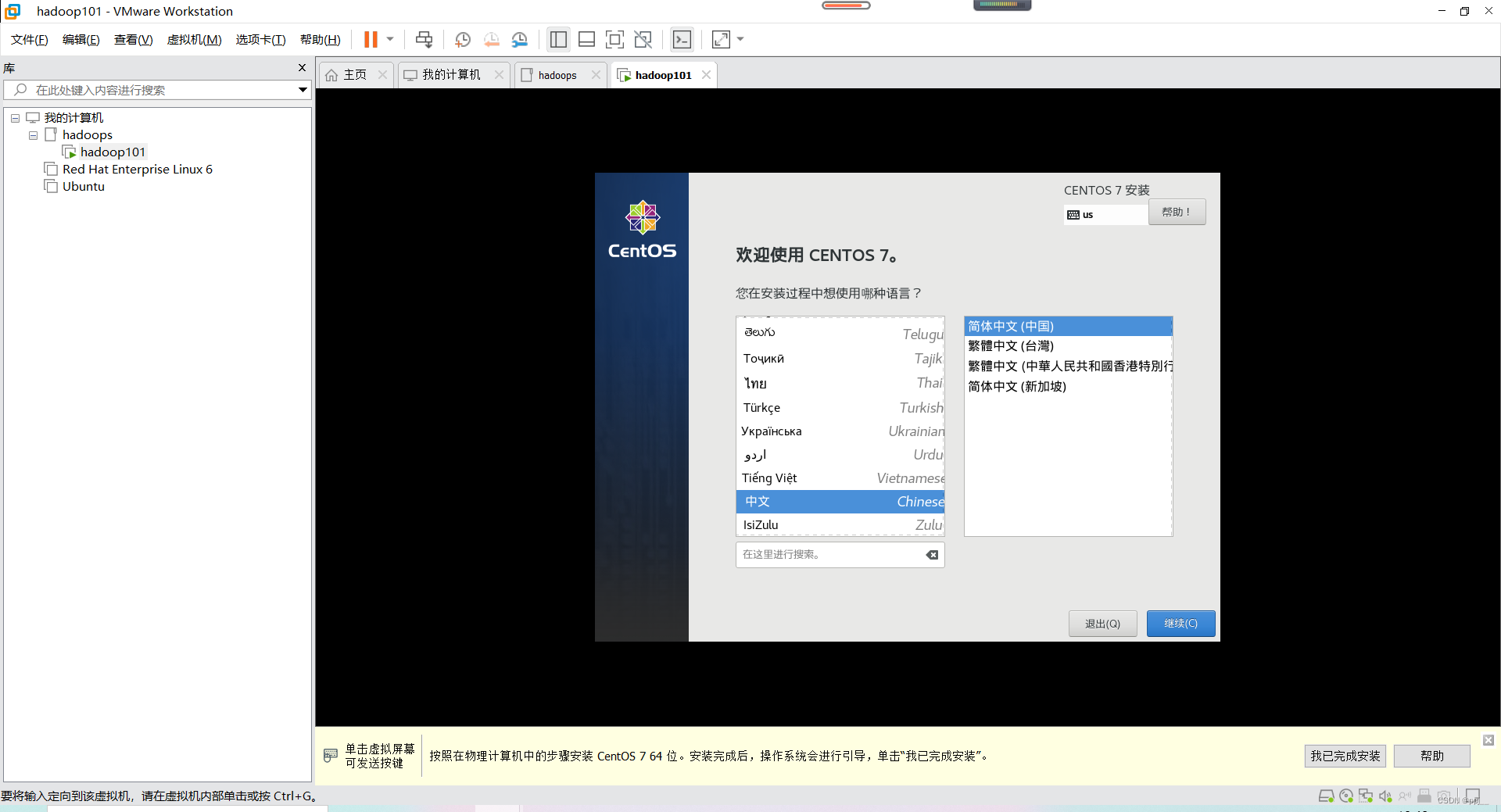The width and height of the screenshot is (1501, 812).
Task: Click the 帮助! button in CentOS installer
Action: pyautogui.click(x=1177, y=212)
